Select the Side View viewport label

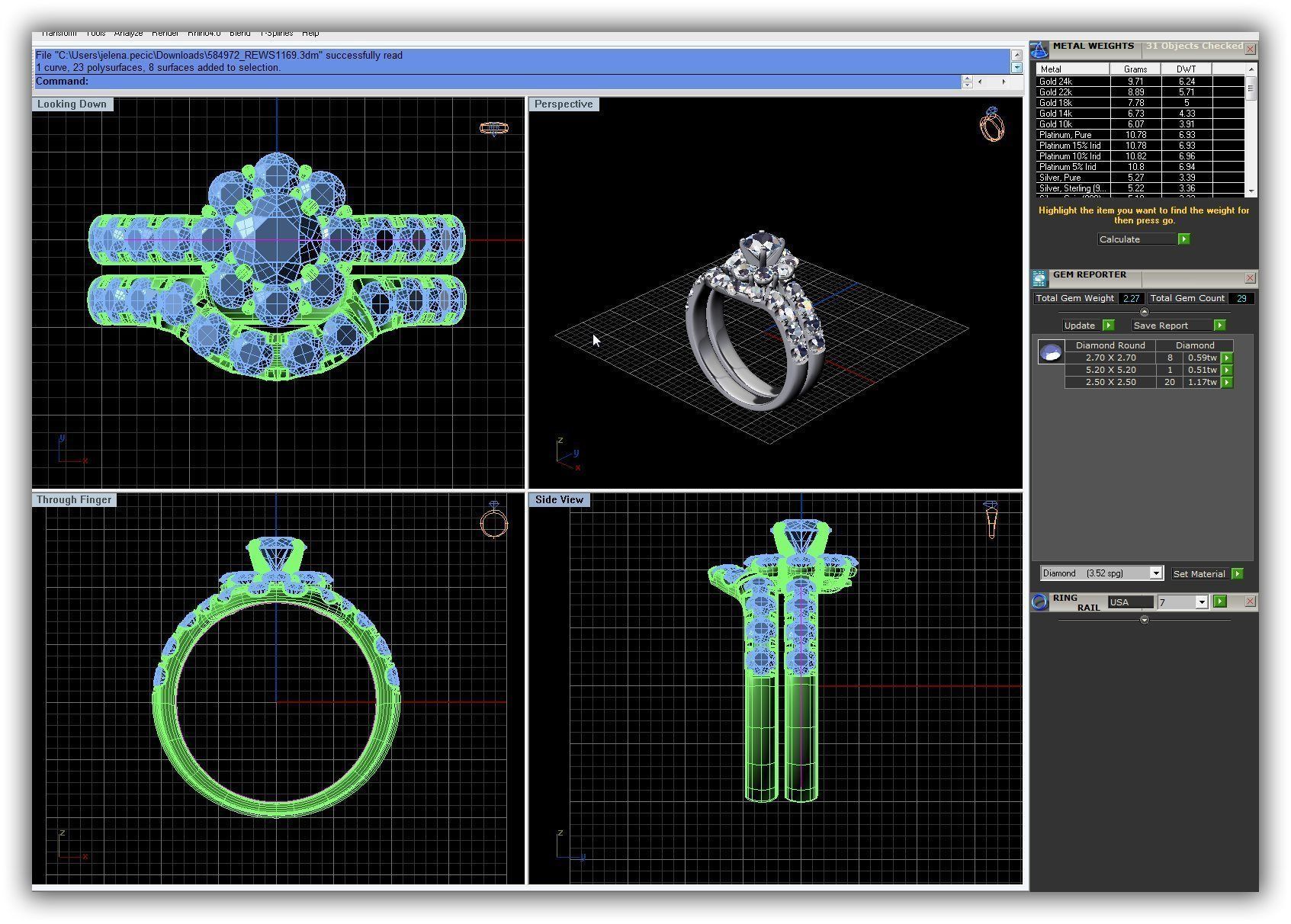pyautogui.click(x=559, y=500)
